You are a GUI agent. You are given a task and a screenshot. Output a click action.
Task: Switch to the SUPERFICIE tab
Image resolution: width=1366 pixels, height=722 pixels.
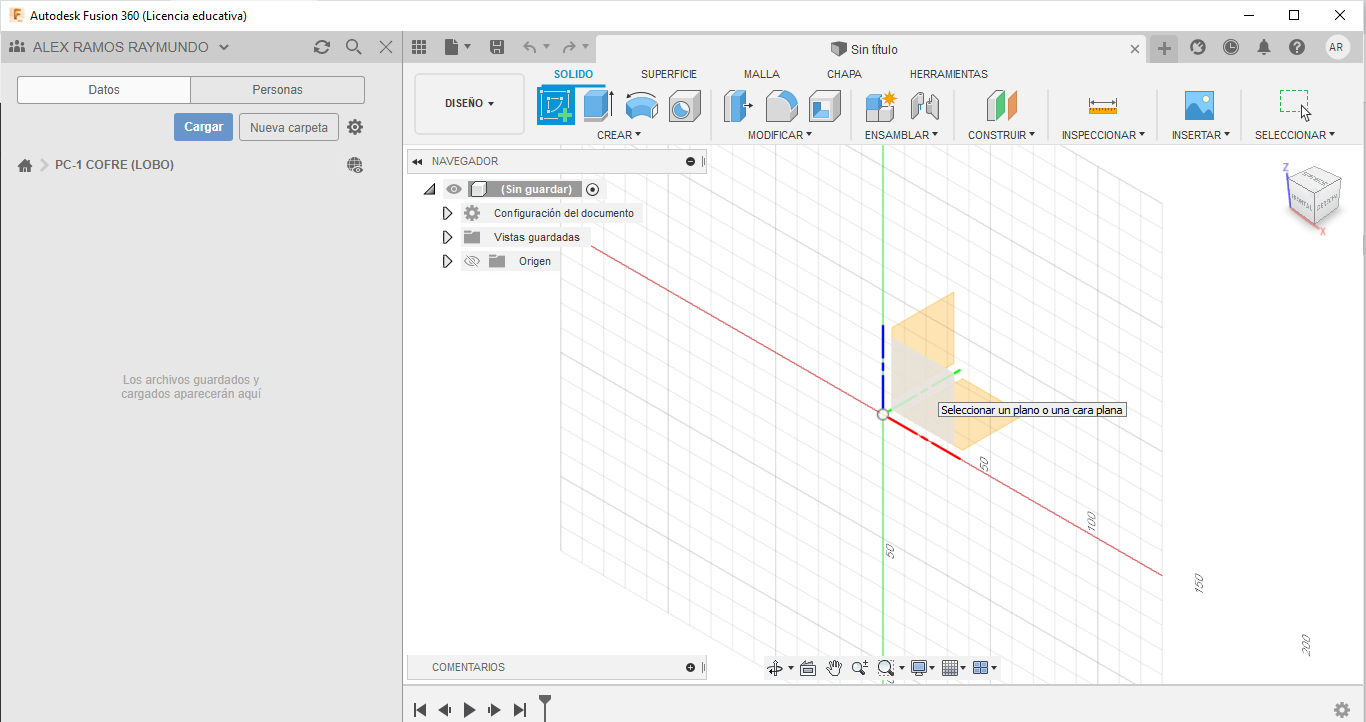coord(669,74)
